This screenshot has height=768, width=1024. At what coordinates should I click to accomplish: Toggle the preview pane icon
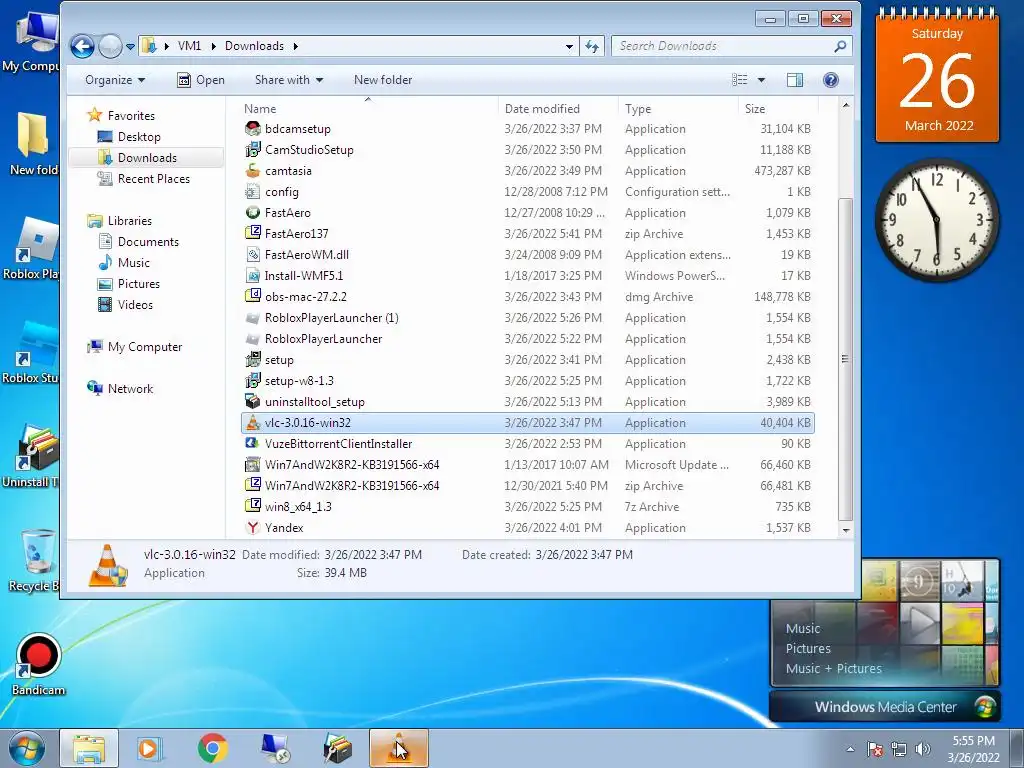[795, 80]
